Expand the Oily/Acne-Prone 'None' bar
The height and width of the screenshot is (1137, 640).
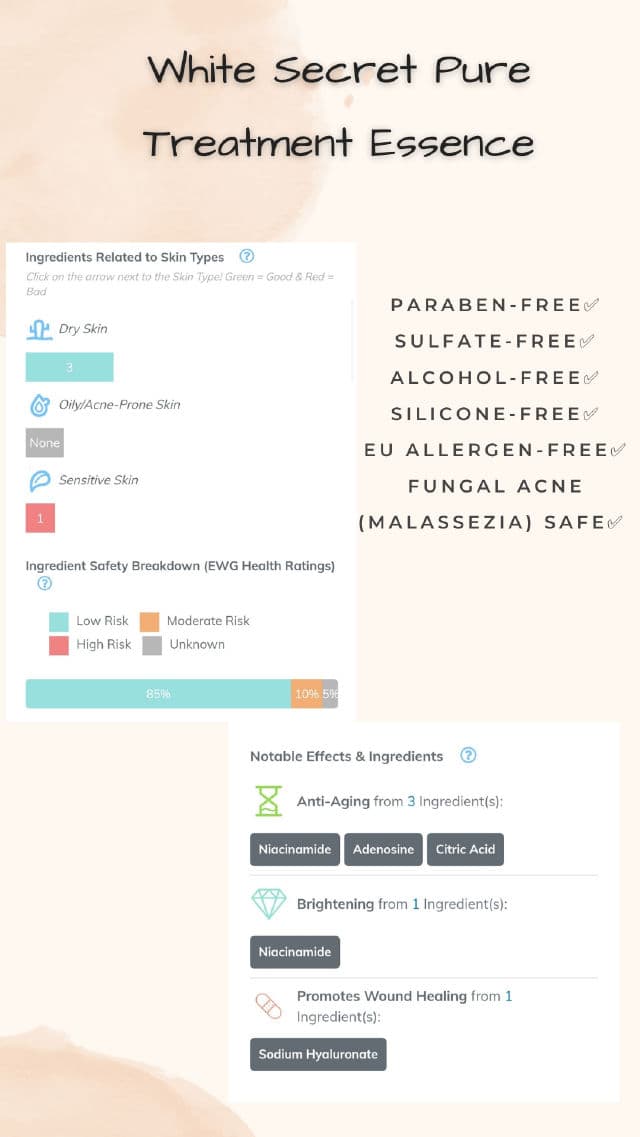click(x=44, y=442)
